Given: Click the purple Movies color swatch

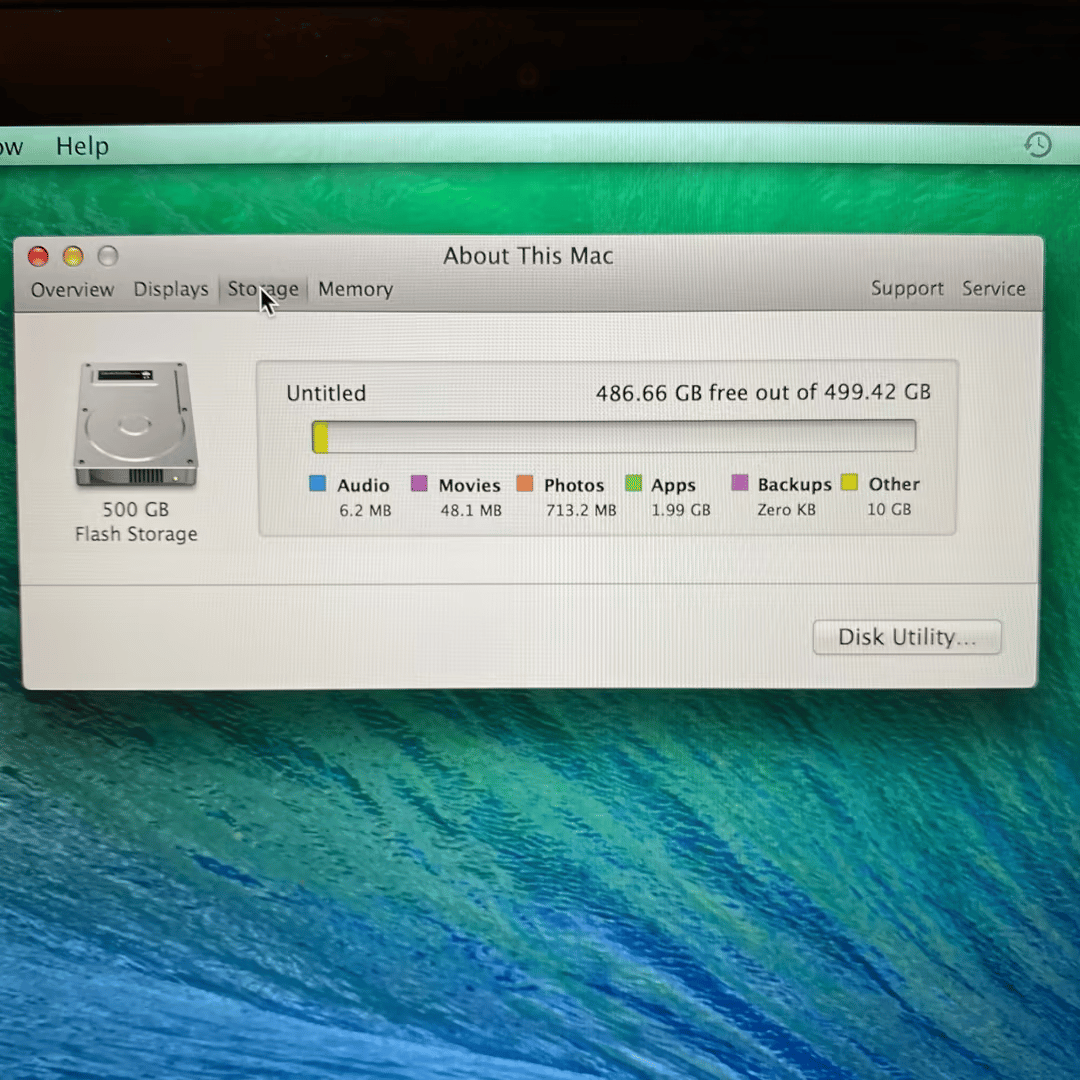Looking at the screenshot, I should coord(419,483).
